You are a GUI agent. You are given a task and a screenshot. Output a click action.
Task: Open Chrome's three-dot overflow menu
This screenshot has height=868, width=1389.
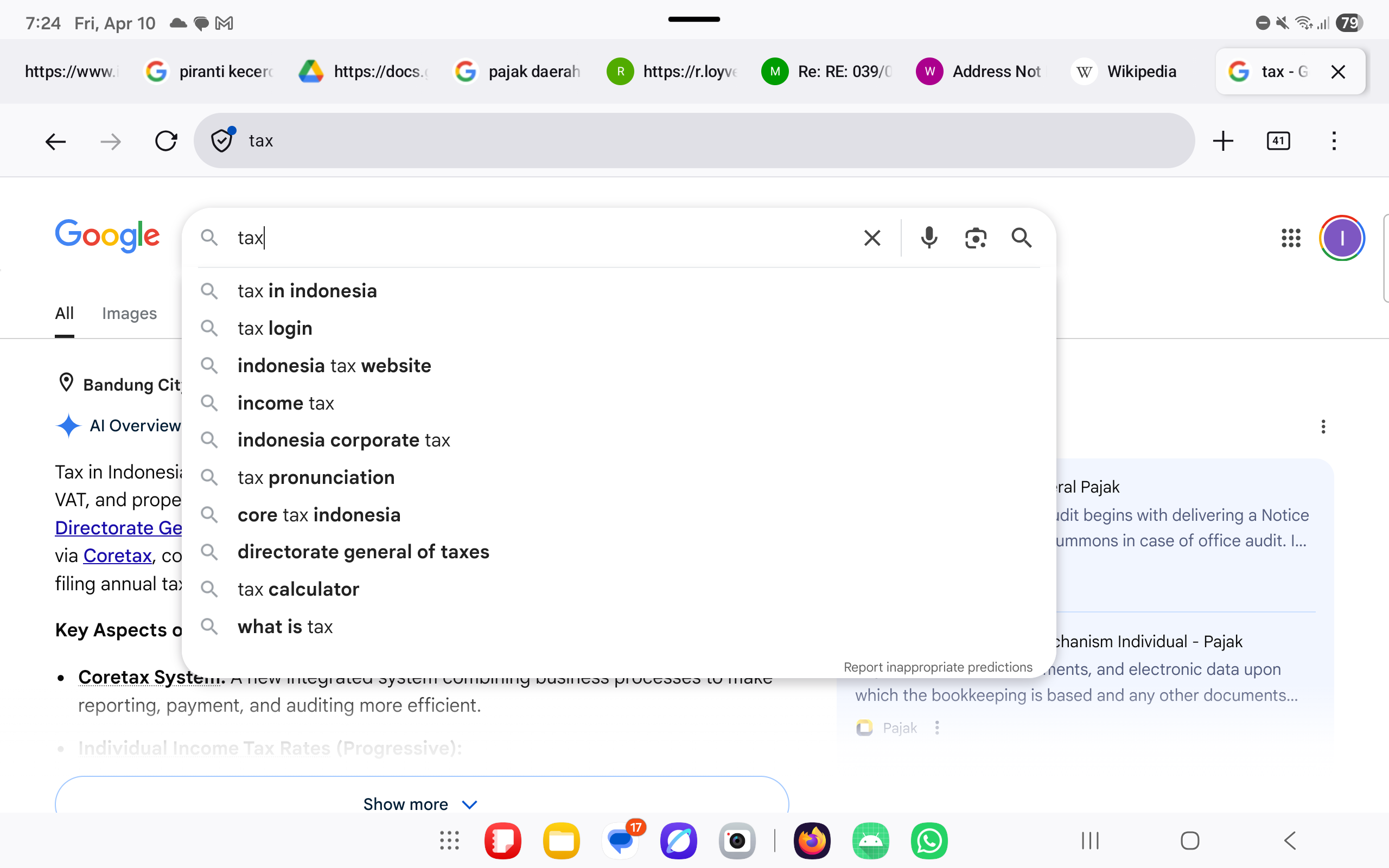pos(1334,141)
